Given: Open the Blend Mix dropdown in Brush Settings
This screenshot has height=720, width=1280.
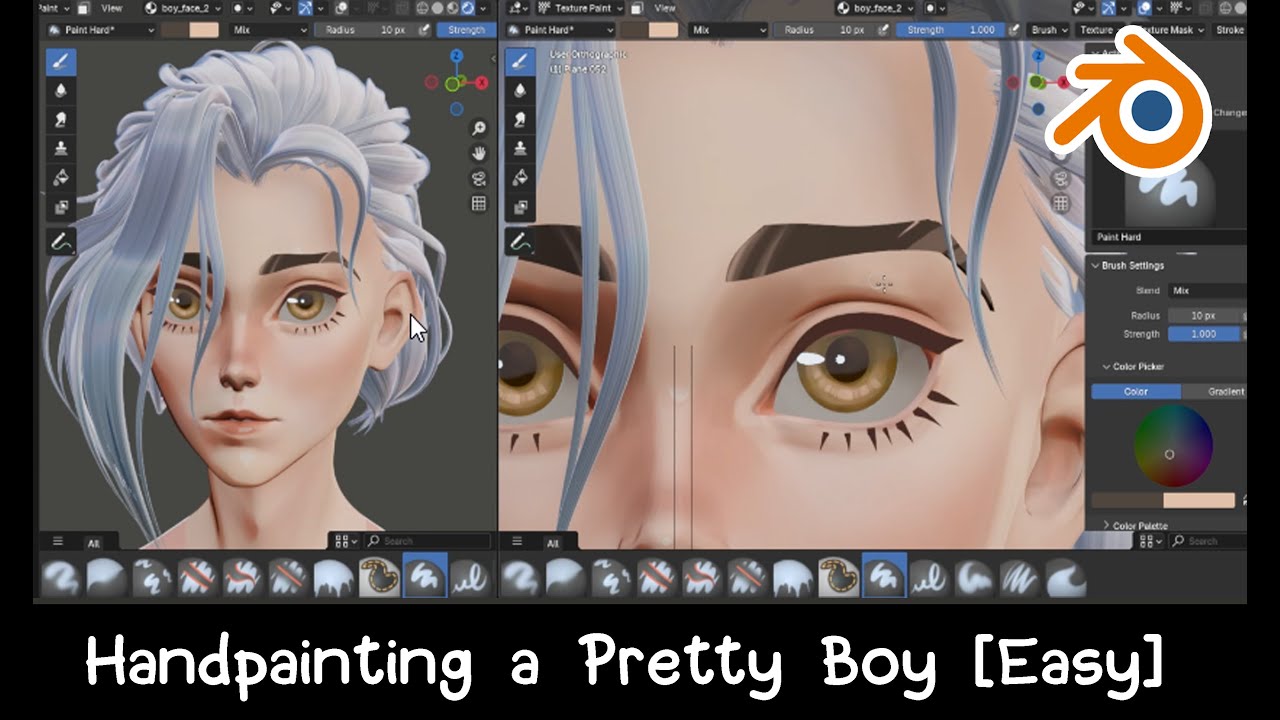Looking at the screenshot, I should (x=1207, y=291).
